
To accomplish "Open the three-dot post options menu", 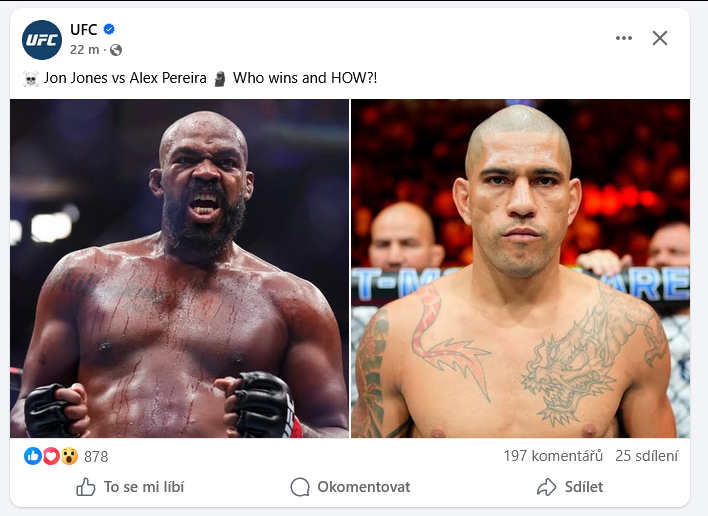I will click(x=624, y=38).
